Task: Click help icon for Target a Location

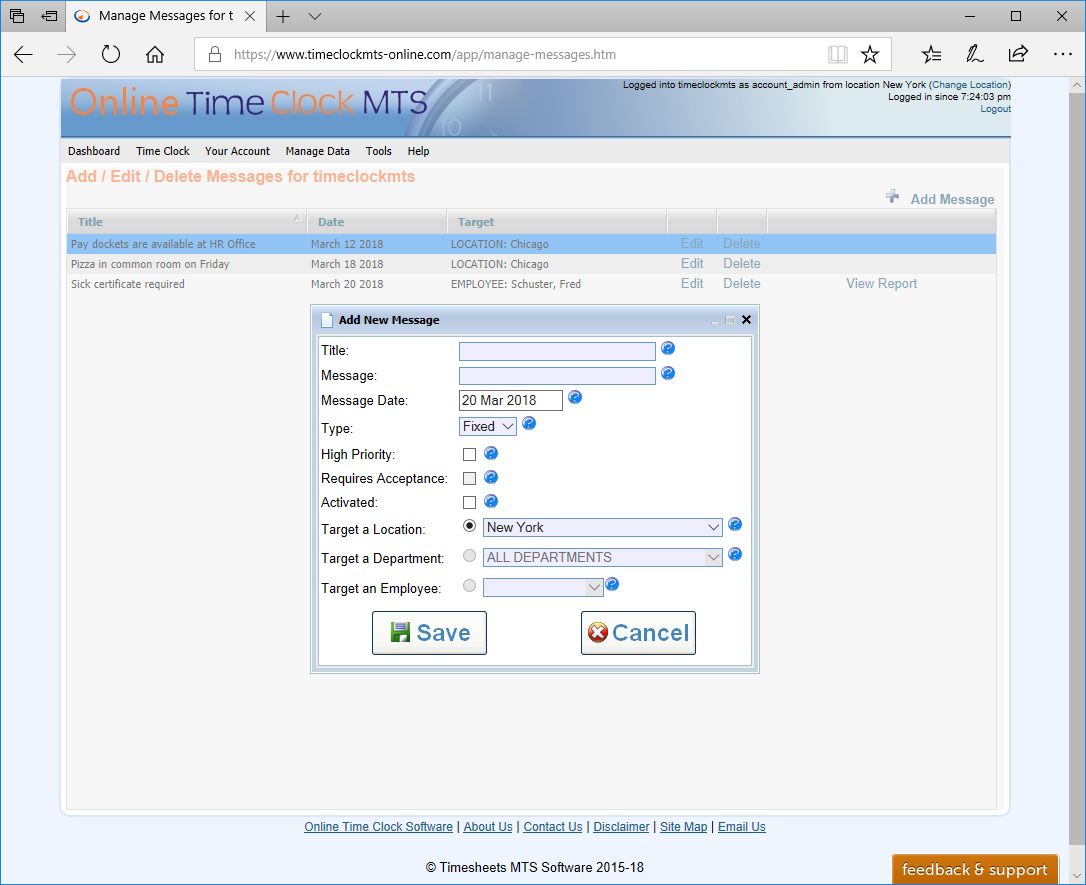Action: pos(735,524)
